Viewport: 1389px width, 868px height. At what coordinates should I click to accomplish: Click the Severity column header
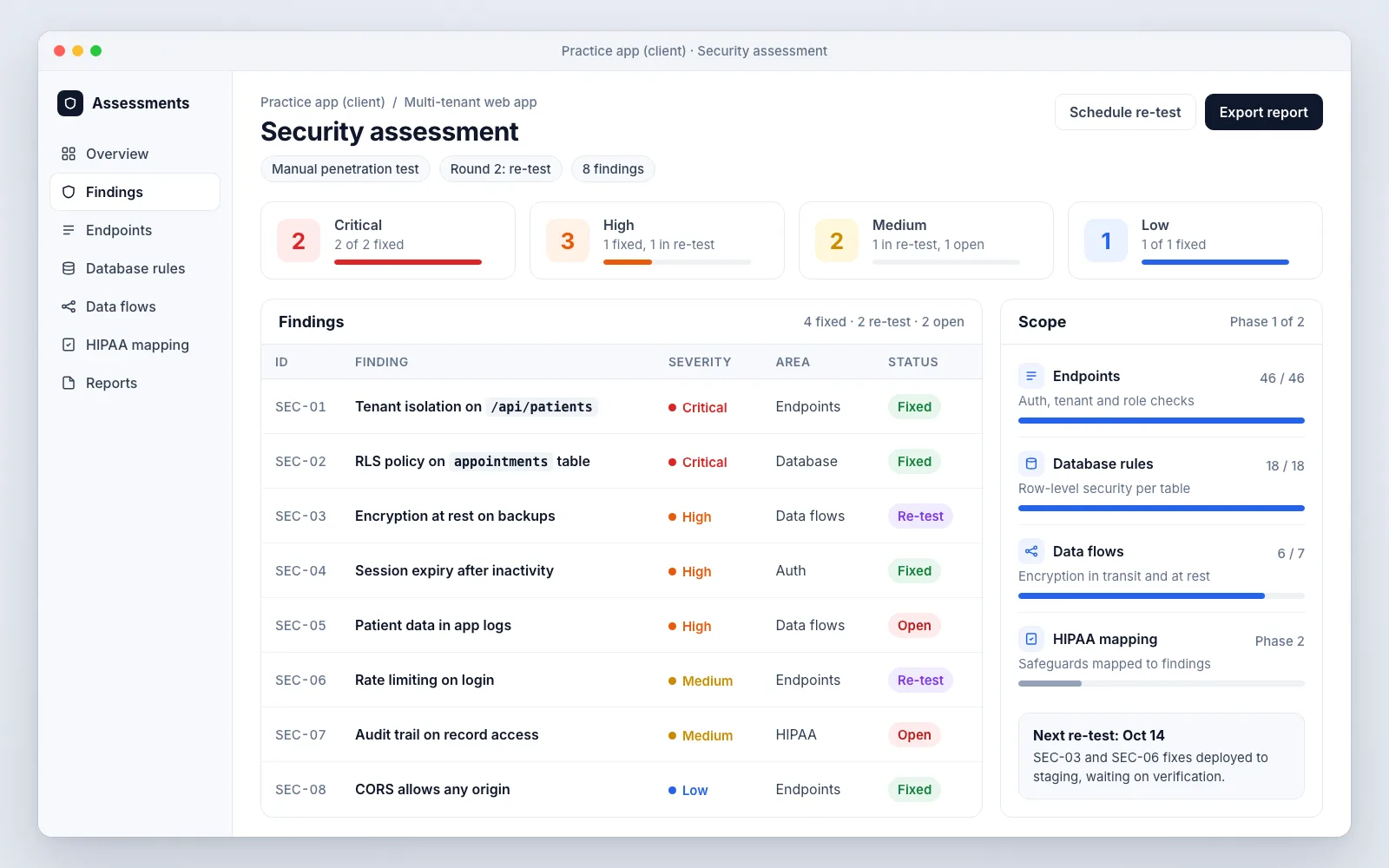coord(700,362)
